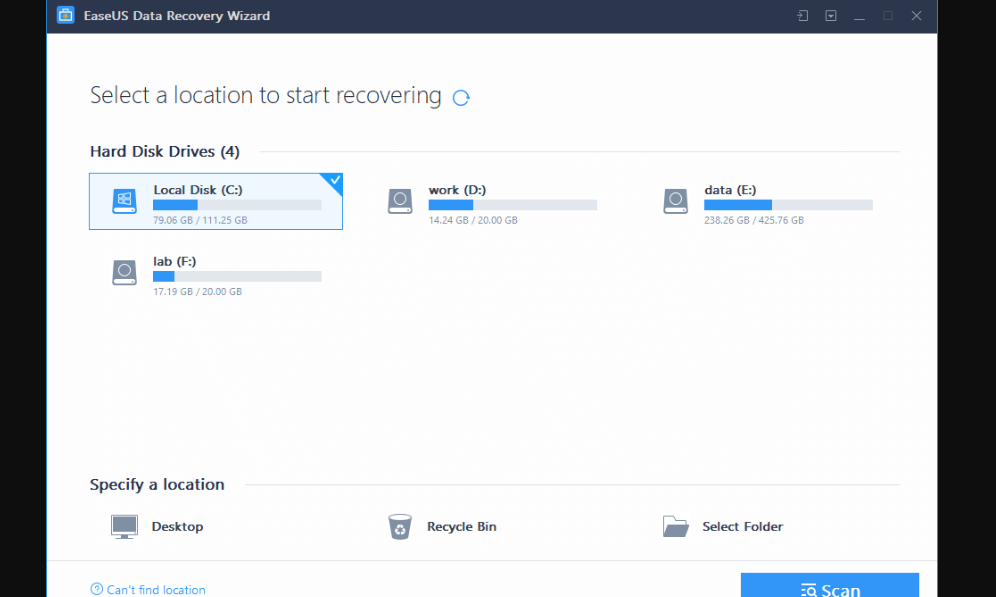Select the lab (F:) drive icon
996x597 pixels.
click(x=124, y=273)
